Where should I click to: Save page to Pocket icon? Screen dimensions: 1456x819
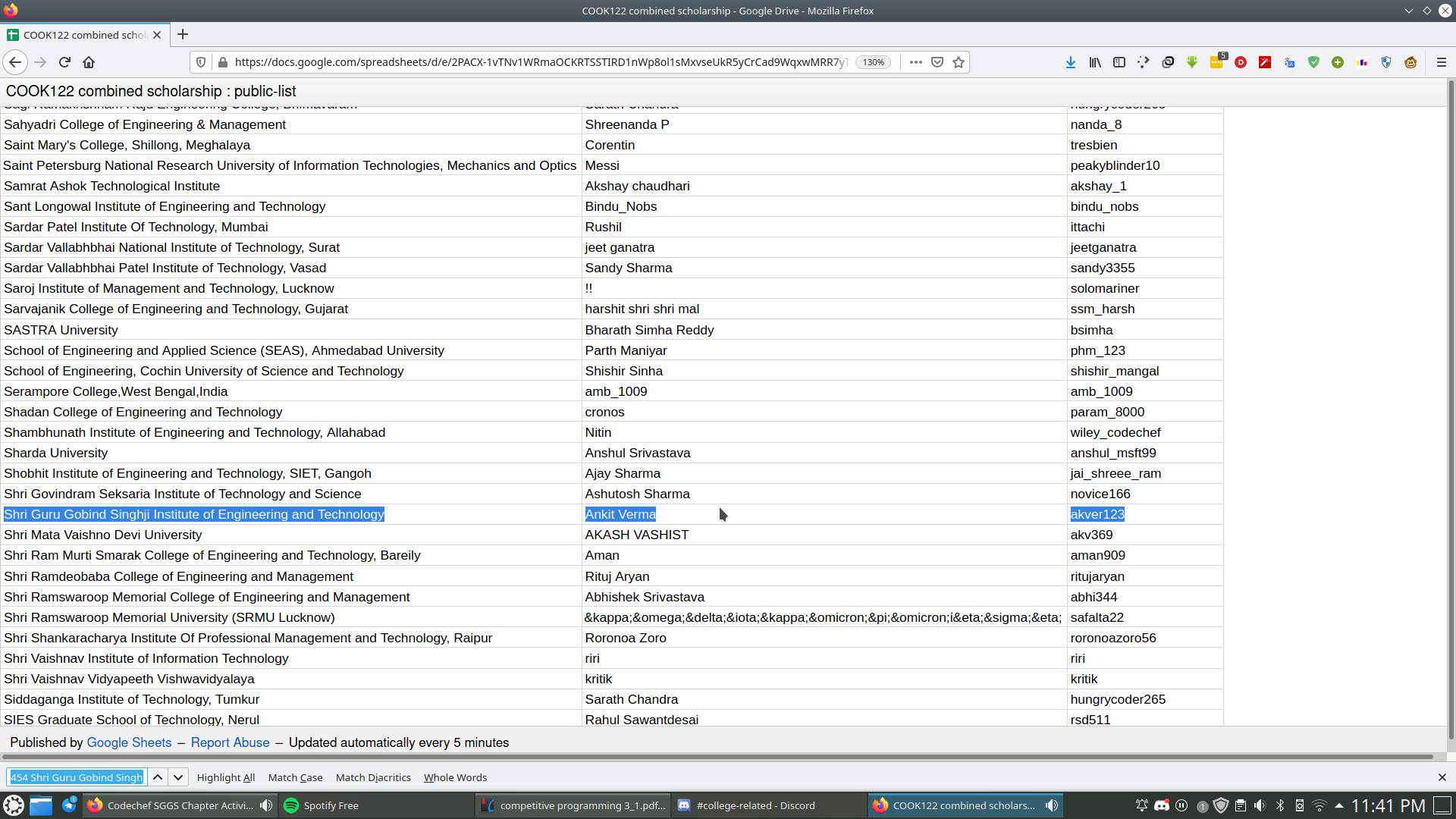coord(937,62)
